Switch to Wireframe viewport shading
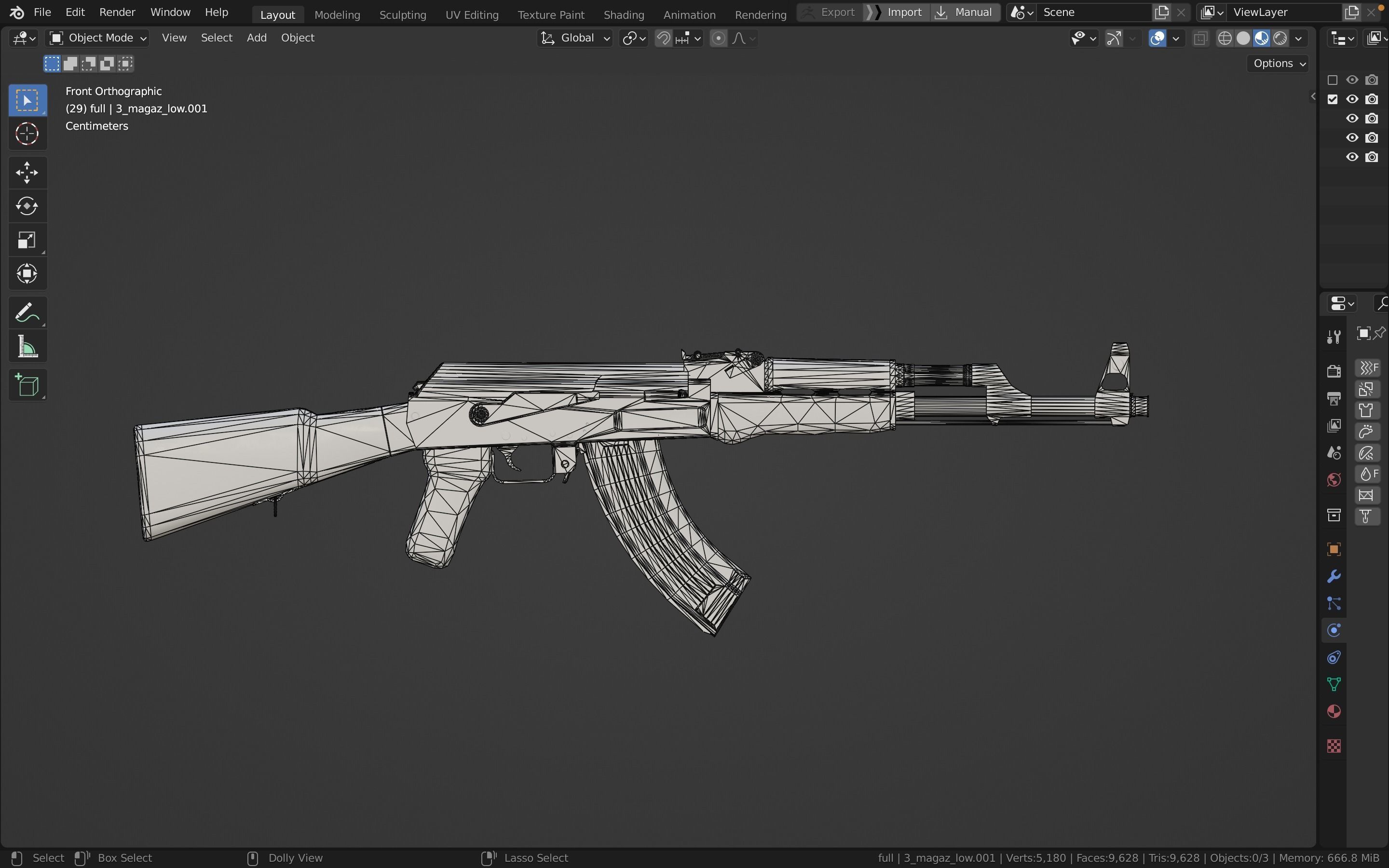1389x868 pixels. point(1225,39)
